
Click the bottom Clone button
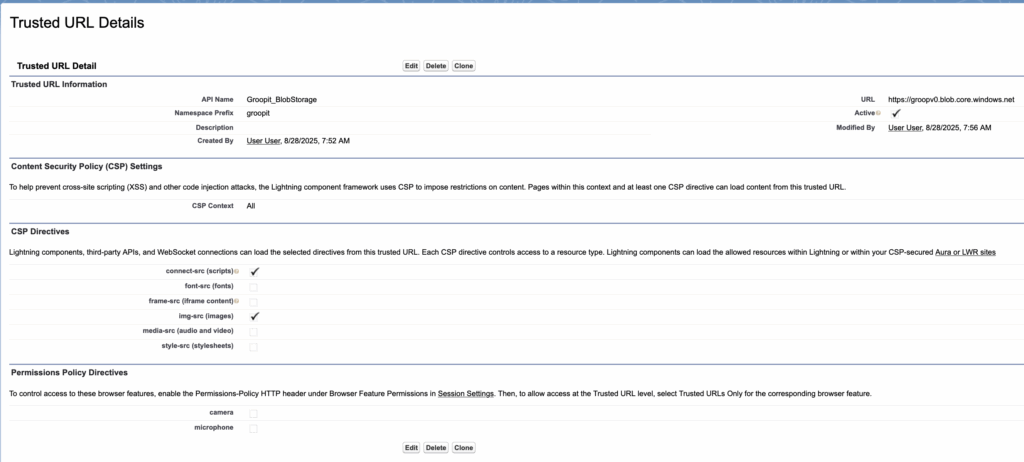(463, 448)
